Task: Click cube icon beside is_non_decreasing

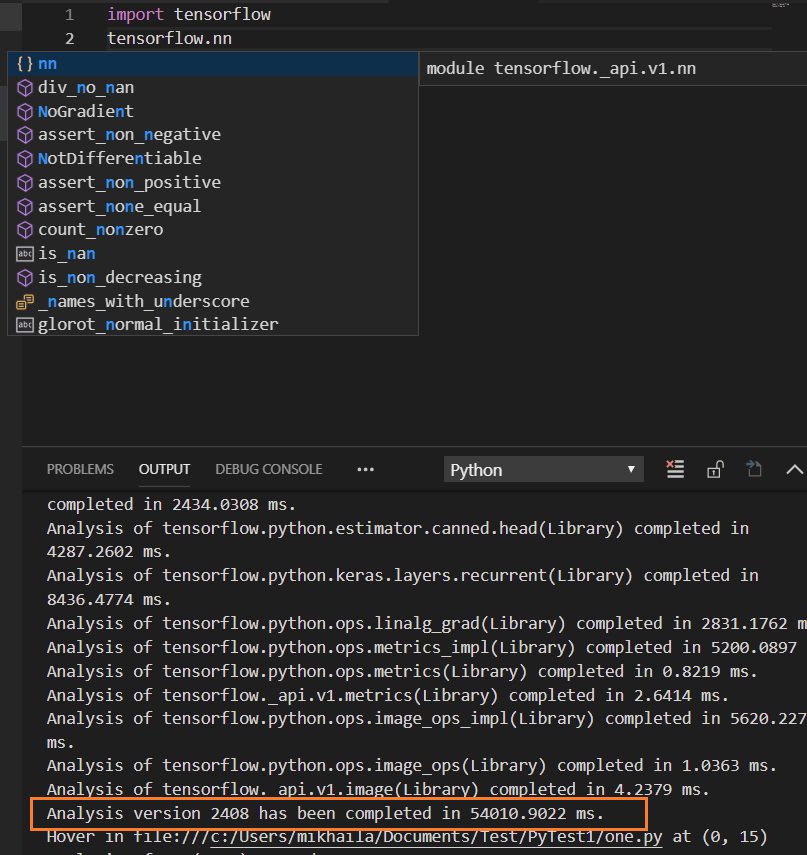Action: pyautogui.click(x=25, y=278)
